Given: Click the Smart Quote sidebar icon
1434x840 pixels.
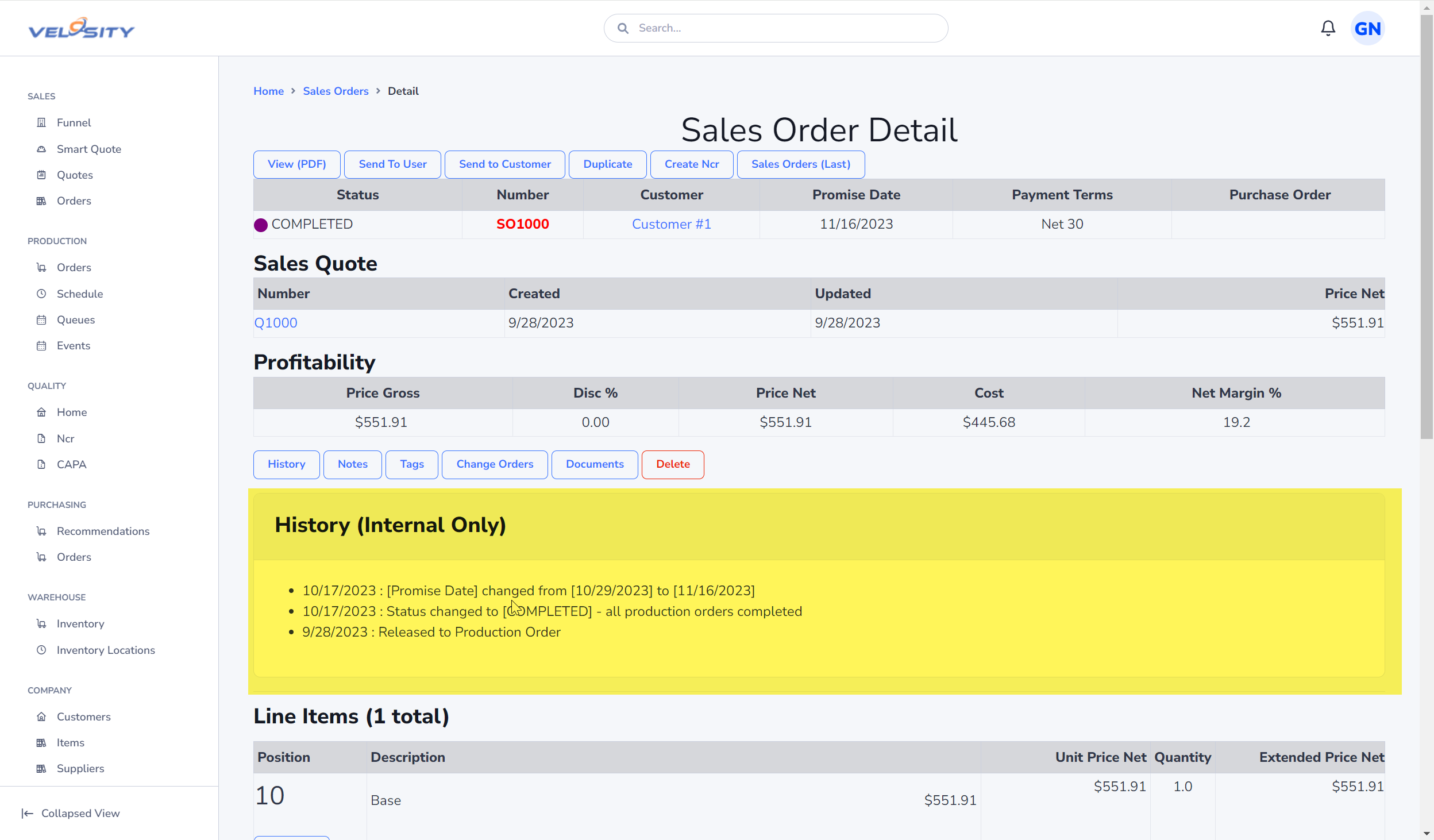Looking at the screenshot, I should click(41, 149).
